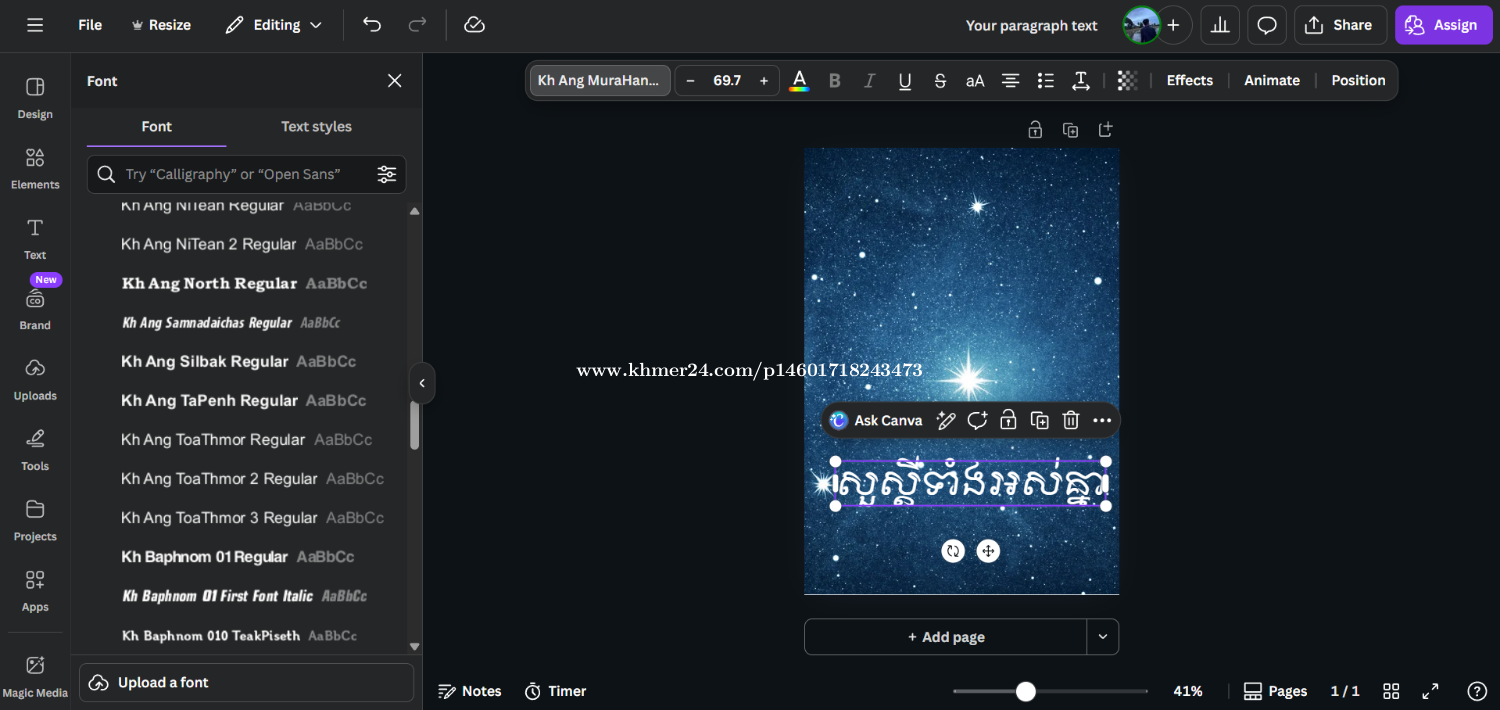Open the Uploads sidebar panel
This screenshot has width=1500, height=710.
coord(35,378)
